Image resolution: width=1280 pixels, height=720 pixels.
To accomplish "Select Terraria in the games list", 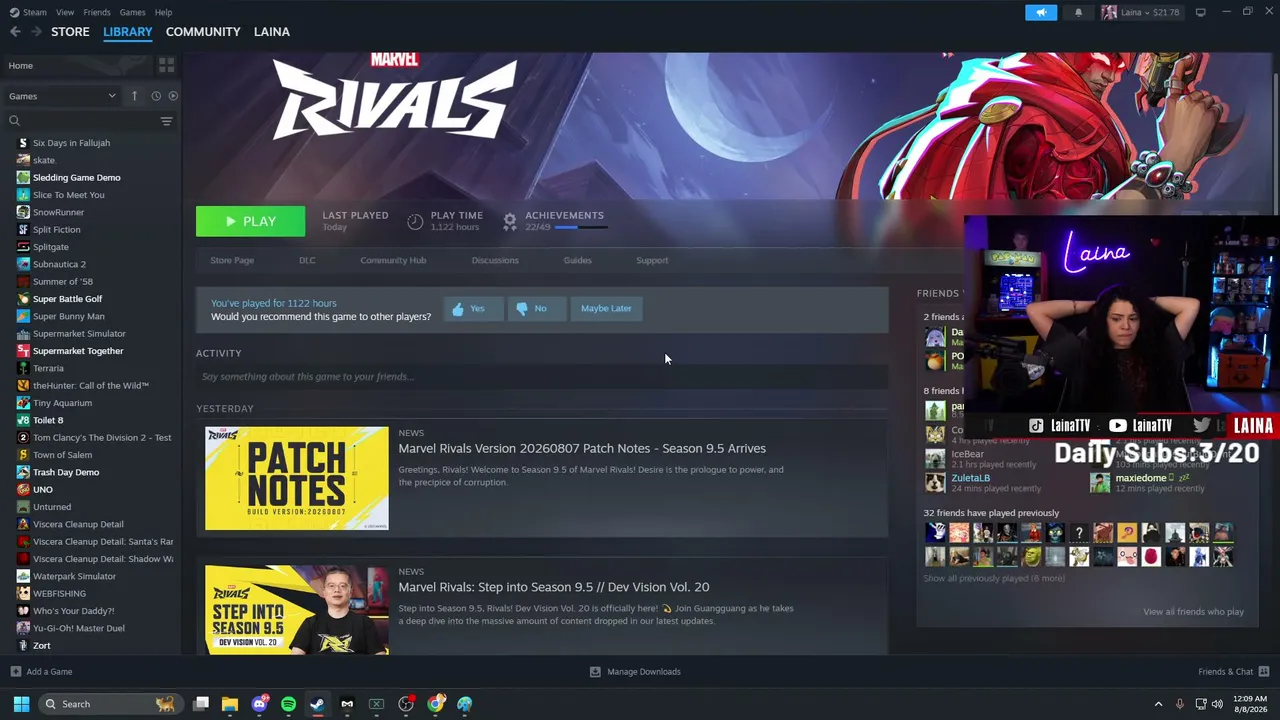I will pyautogui.click(x=48, y=368).
